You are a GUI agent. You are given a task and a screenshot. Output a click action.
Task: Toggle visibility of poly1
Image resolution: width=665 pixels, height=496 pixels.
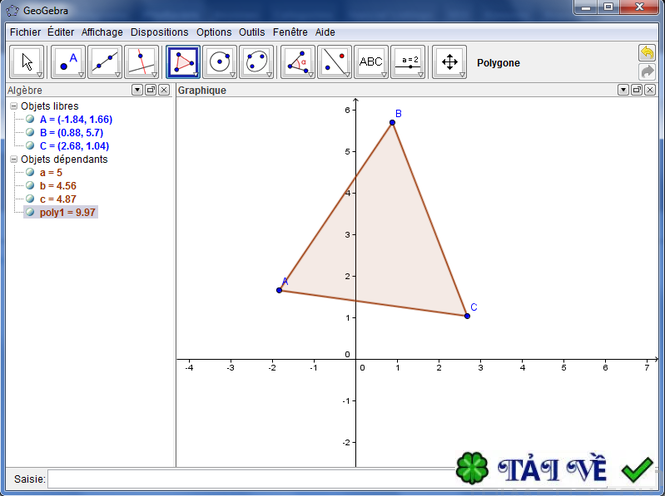tap(30, 212)
